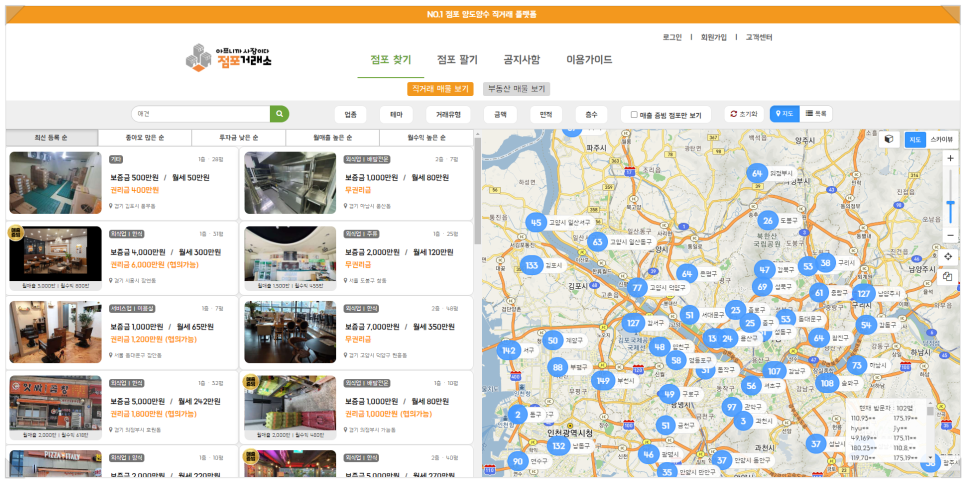Switch to 목록 list view toggle
The image size is (966, 483).
pyautogui.click(x=816, y=114)
